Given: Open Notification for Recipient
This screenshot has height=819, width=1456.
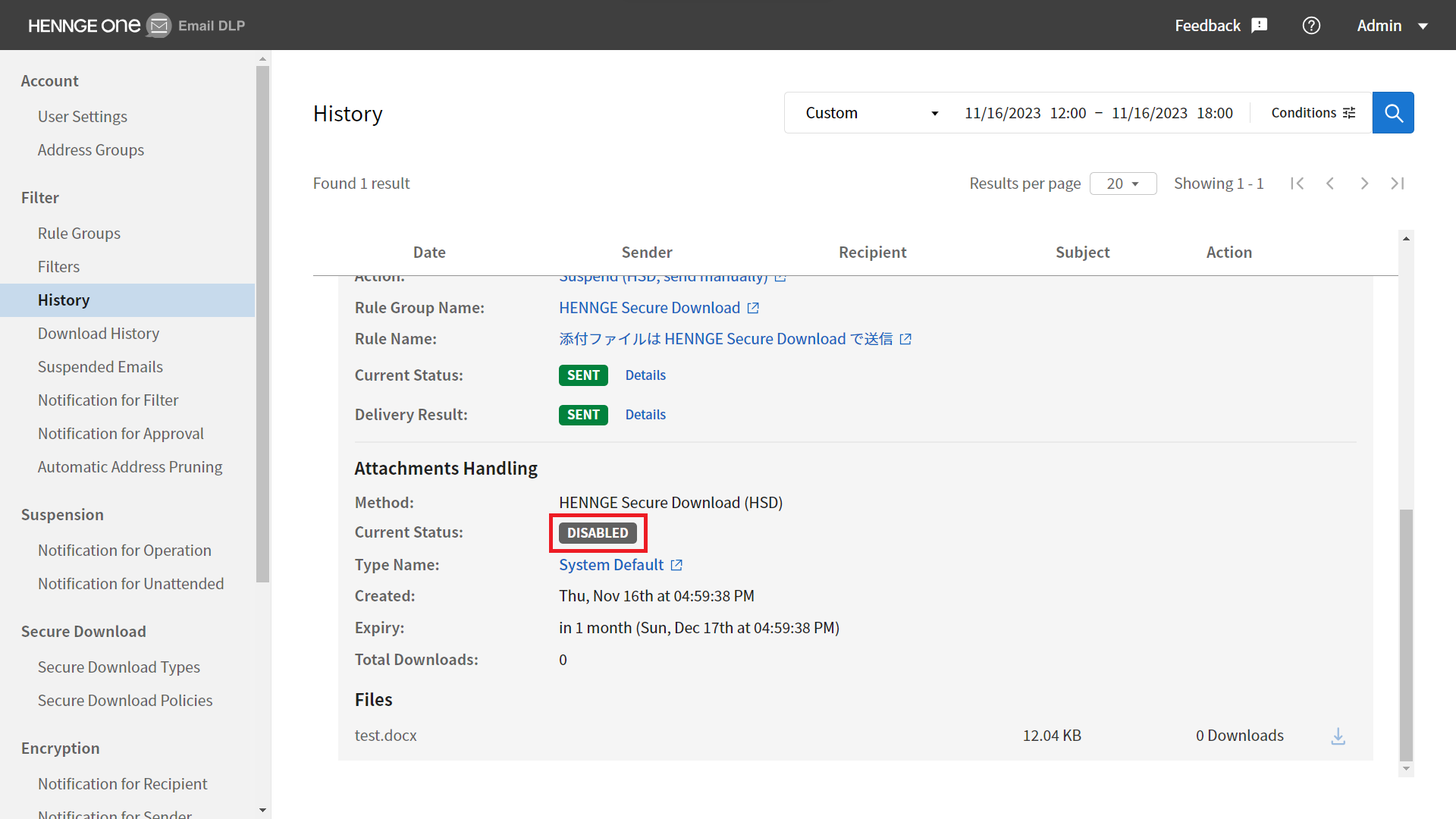Looking at the screenshot, I should click(x=123, y=784).
